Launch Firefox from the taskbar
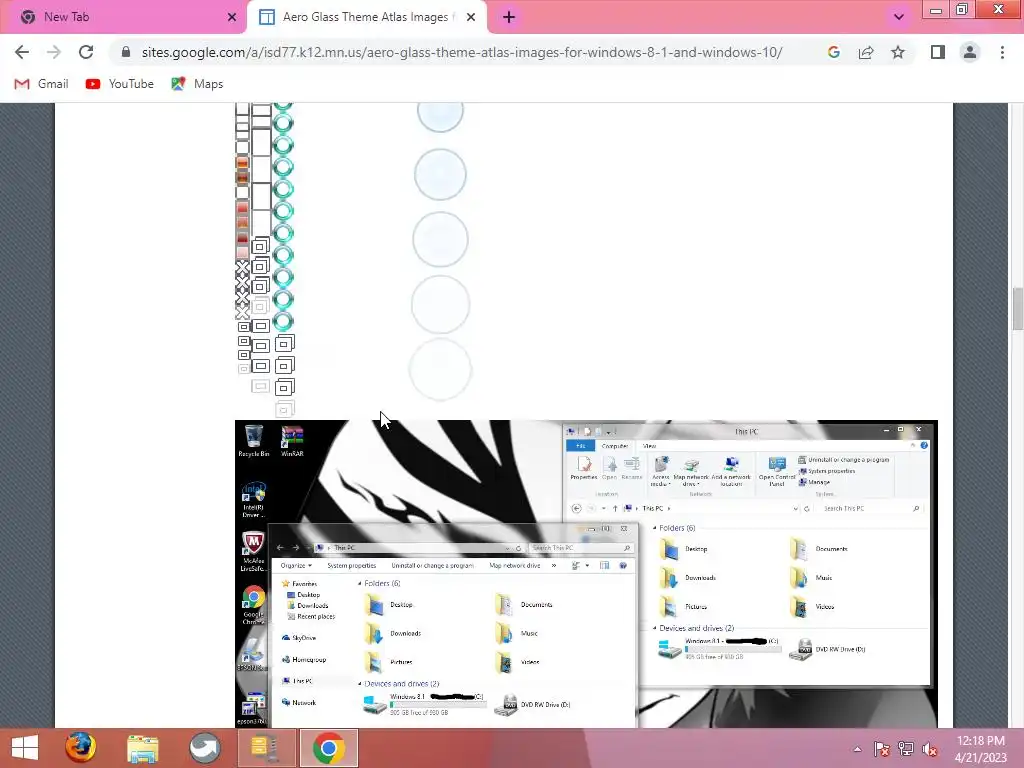The width and height of the screenshot is (1024, 768). [x=81, y=748]
